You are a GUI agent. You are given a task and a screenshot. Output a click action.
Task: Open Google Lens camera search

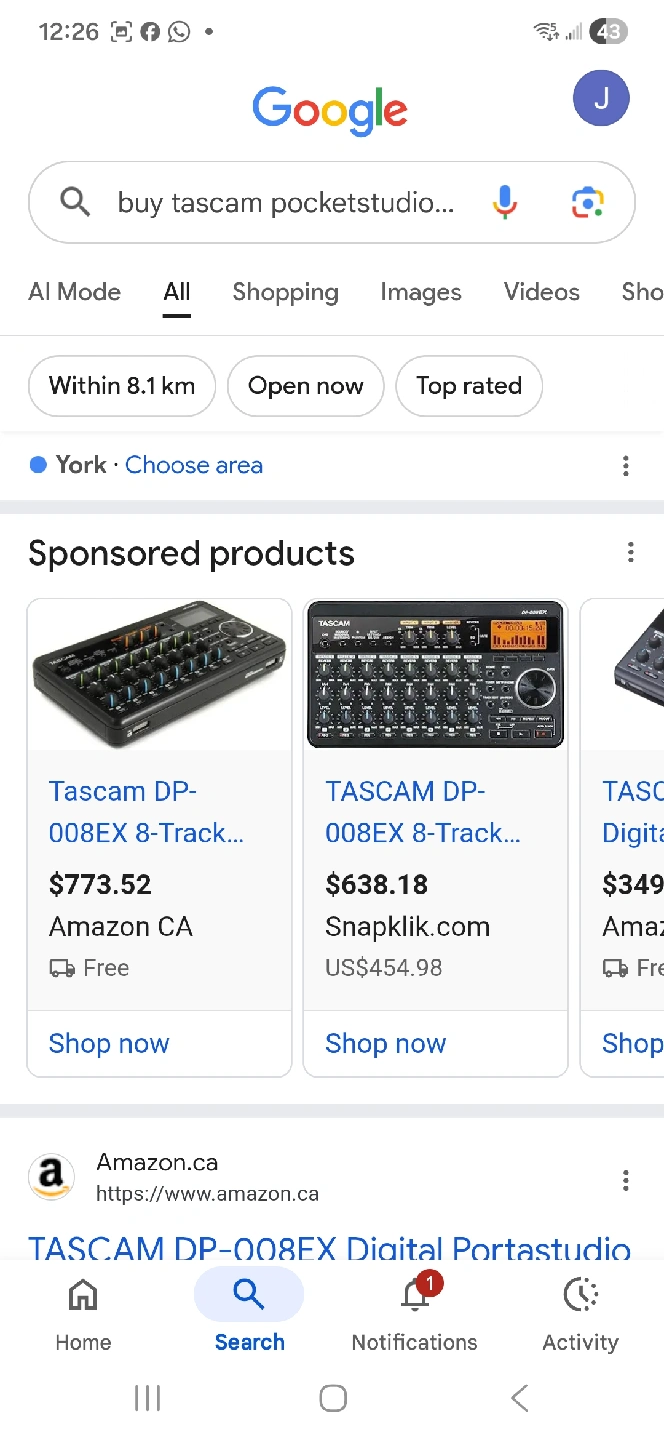coord(588,203)
